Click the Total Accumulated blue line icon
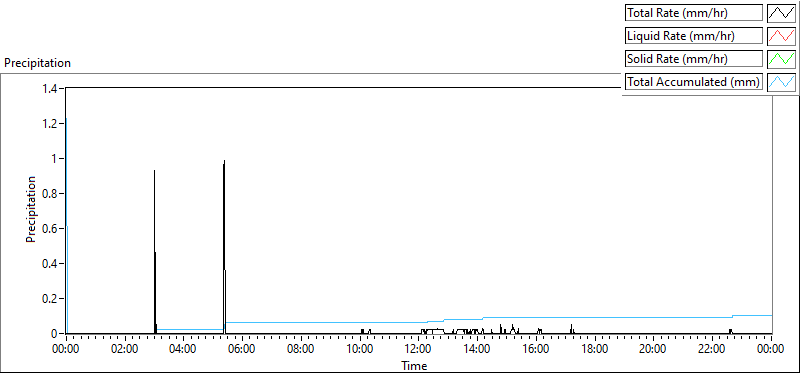This screenshot has width=800, height=373. pos(781,82)
